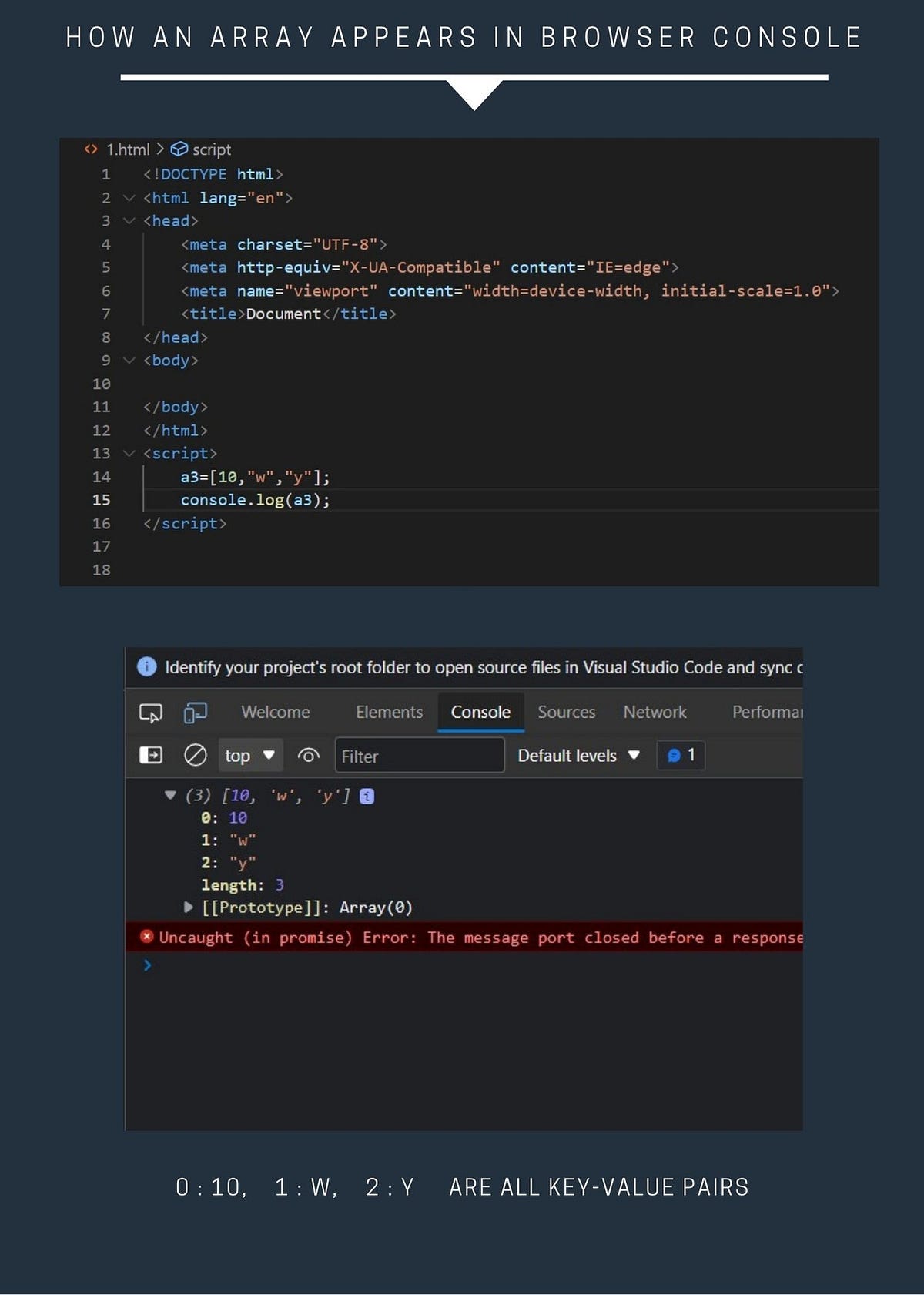Toggle device emulation icon
Screen dimensions: 924x1295
point(195,713)
